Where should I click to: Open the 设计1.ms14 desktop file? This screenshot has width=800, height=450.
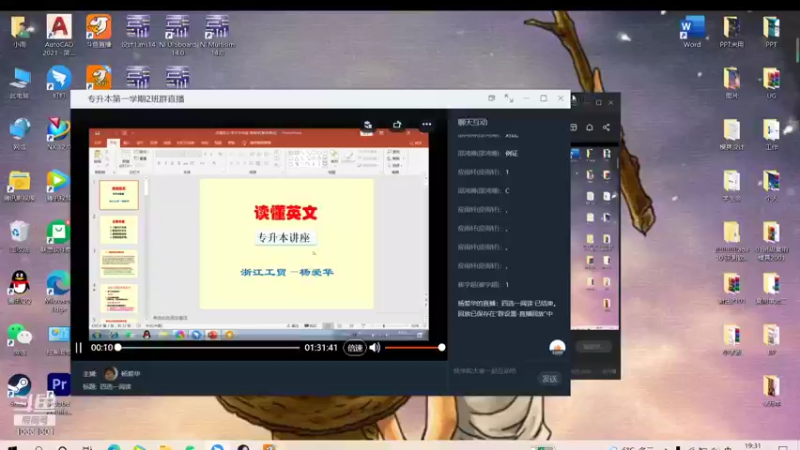point(138,31)
